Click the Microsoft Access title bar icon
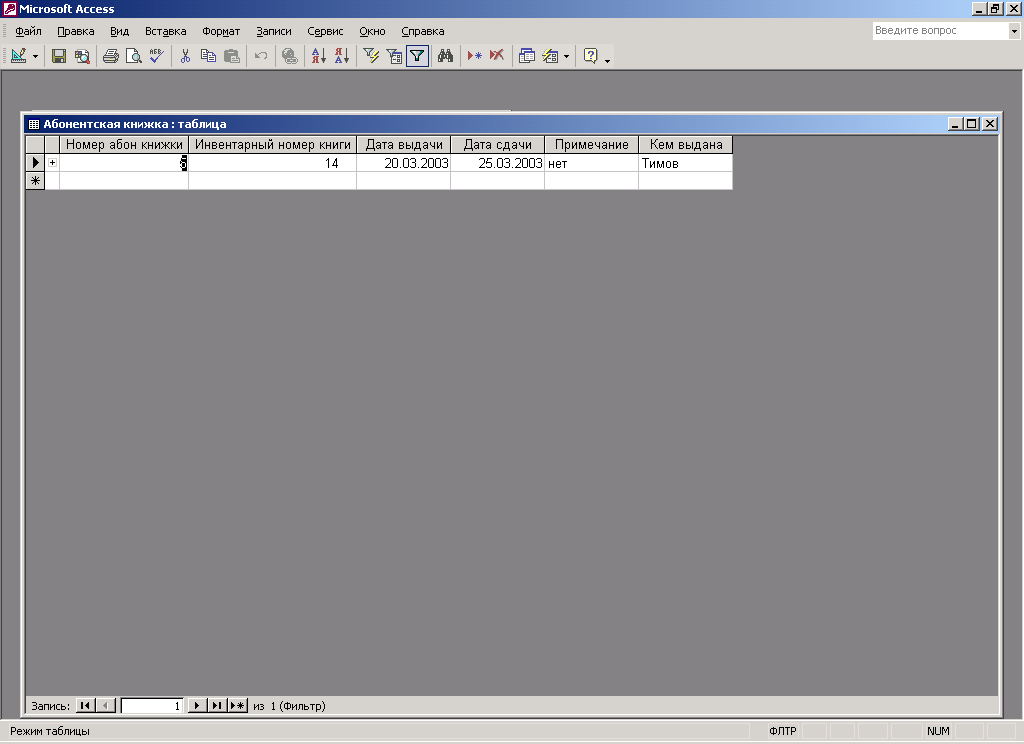The height and width of the screenshot is (744, 1024). (x=9, y=9)
